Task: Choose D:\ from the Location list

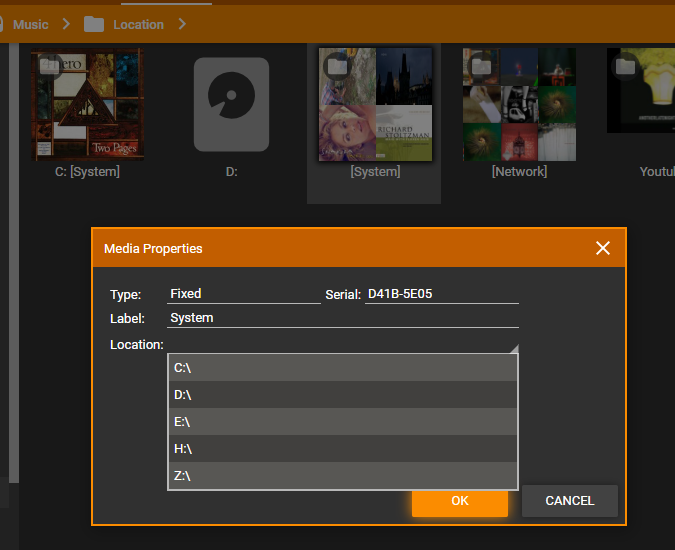Action: 342,395
